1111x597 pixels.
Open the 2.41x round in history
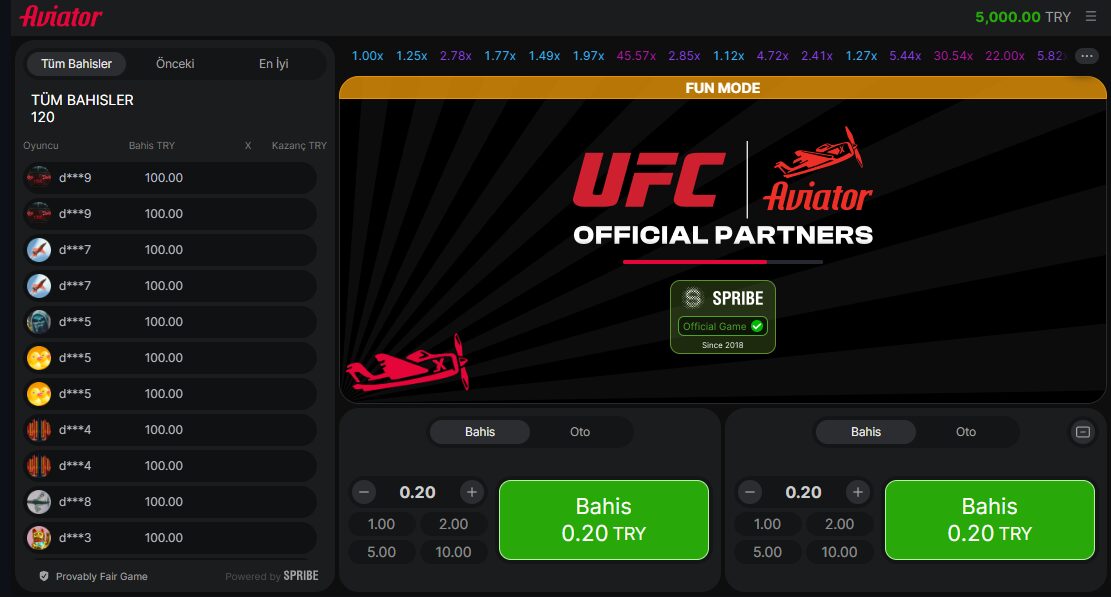pos(817,56)
